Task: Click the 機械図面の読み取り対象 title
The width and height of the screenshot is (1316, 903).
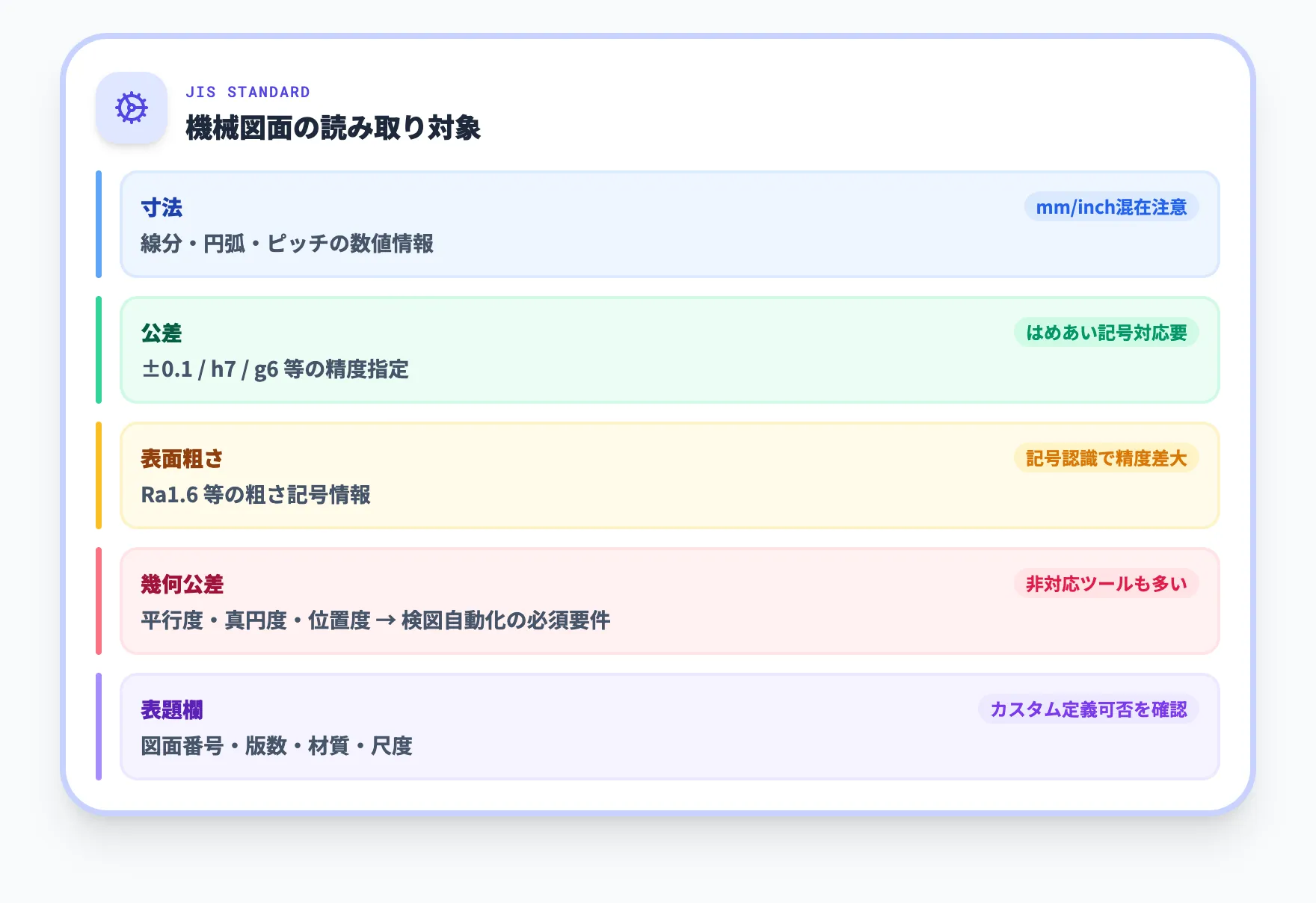Action: (334, 128)
